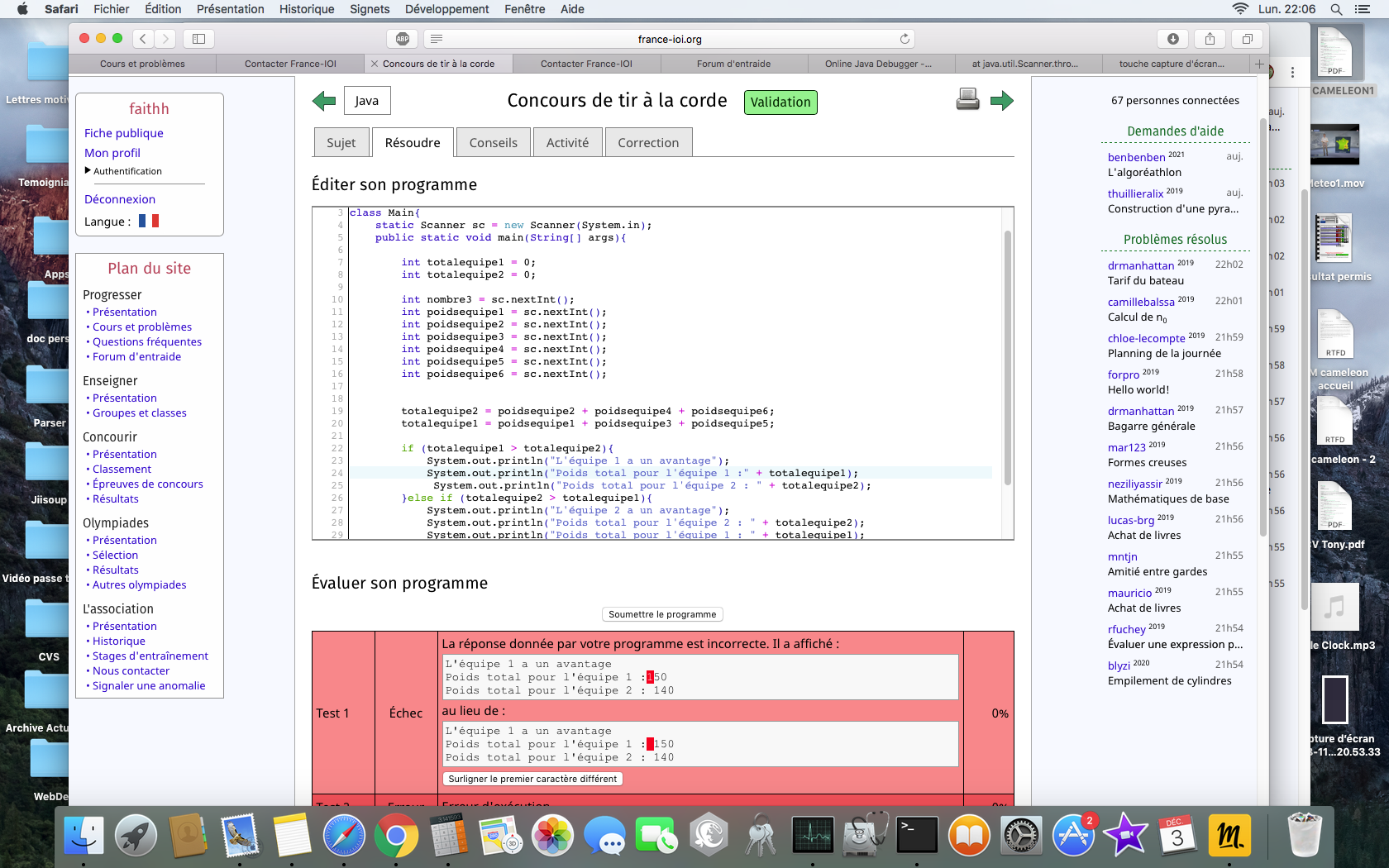The image size is (1389, 868).
Task: Toggle the Safari sidebar button
Action: point(198,39)
